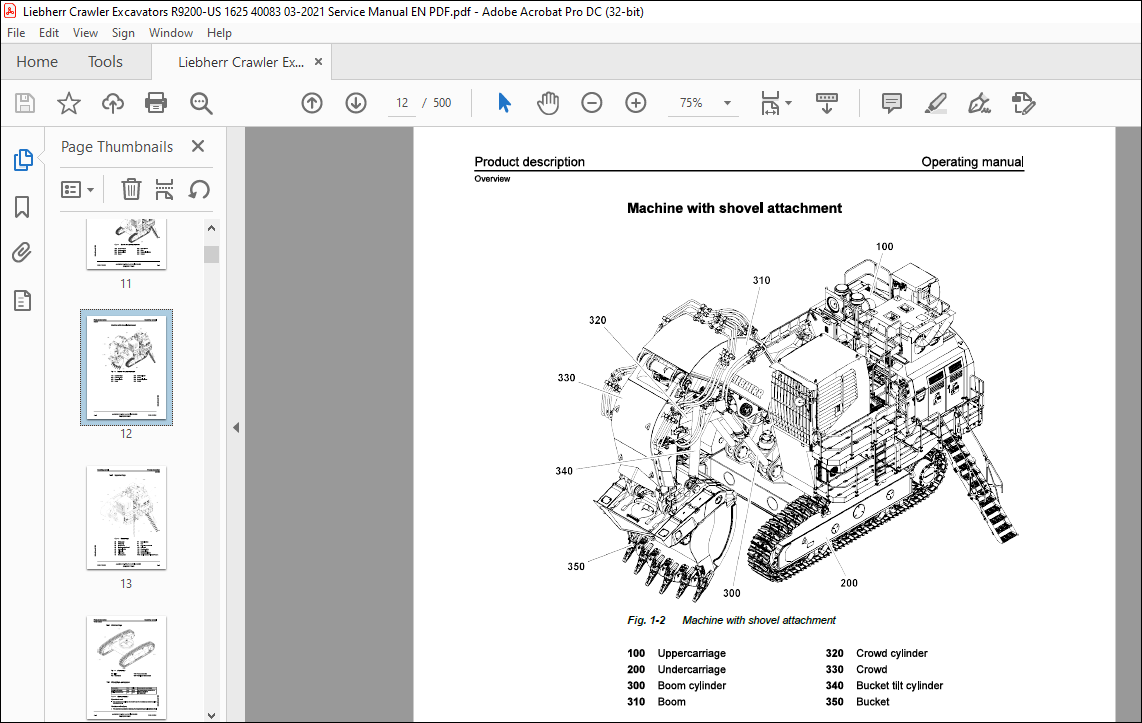This screenshot has height=723, width=1142.
Task: Activate the Hand pan tool
Action: pos(548,103)
